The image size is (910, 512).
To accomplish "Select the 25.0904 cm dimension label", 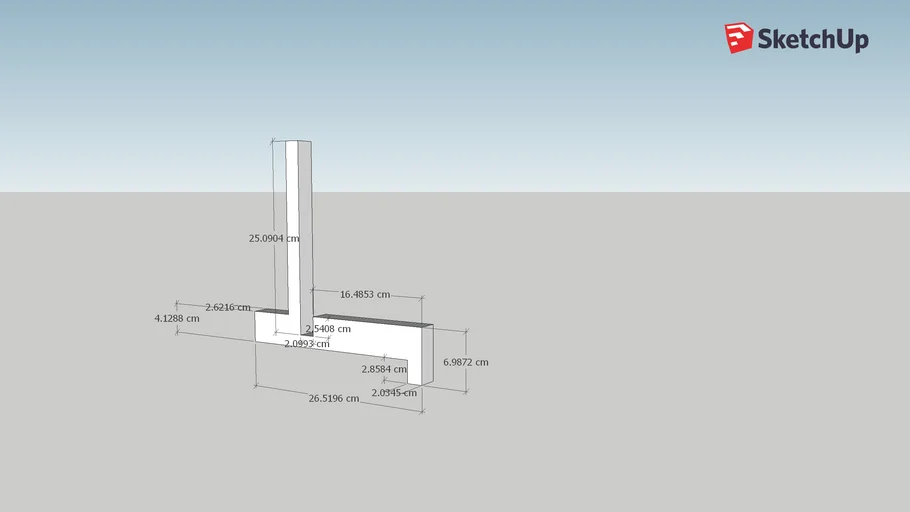I will (274, 238).
